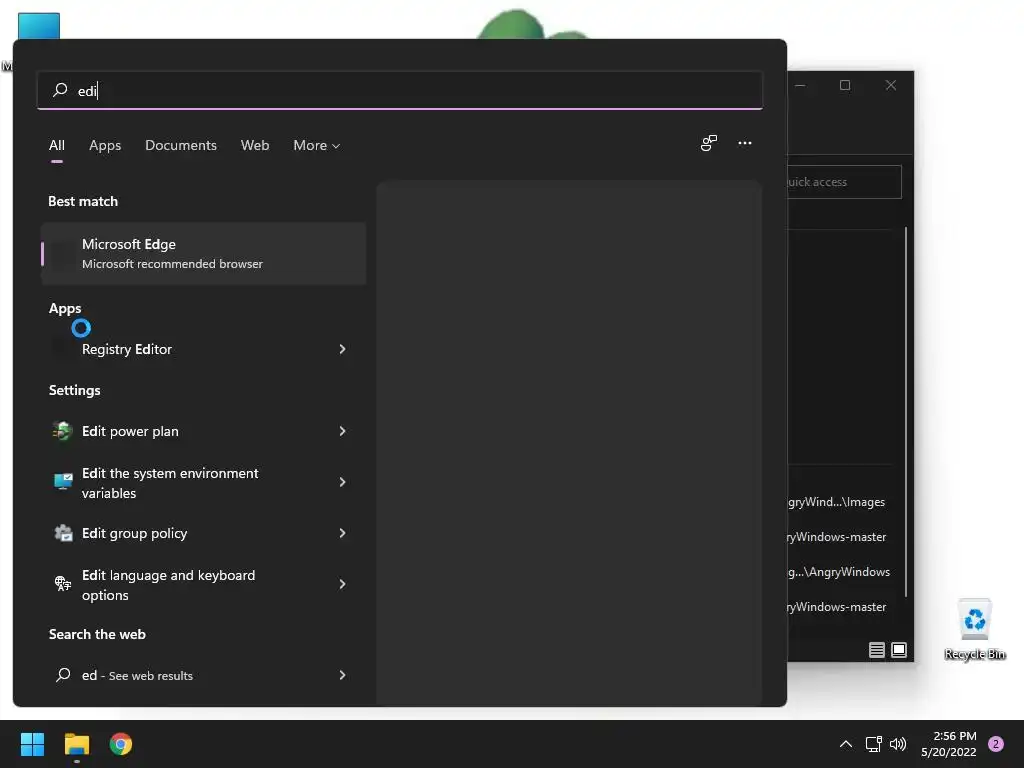The image size is (1024, 768).
Task: Switch File Explorer to details view
Action: (876, 650)
